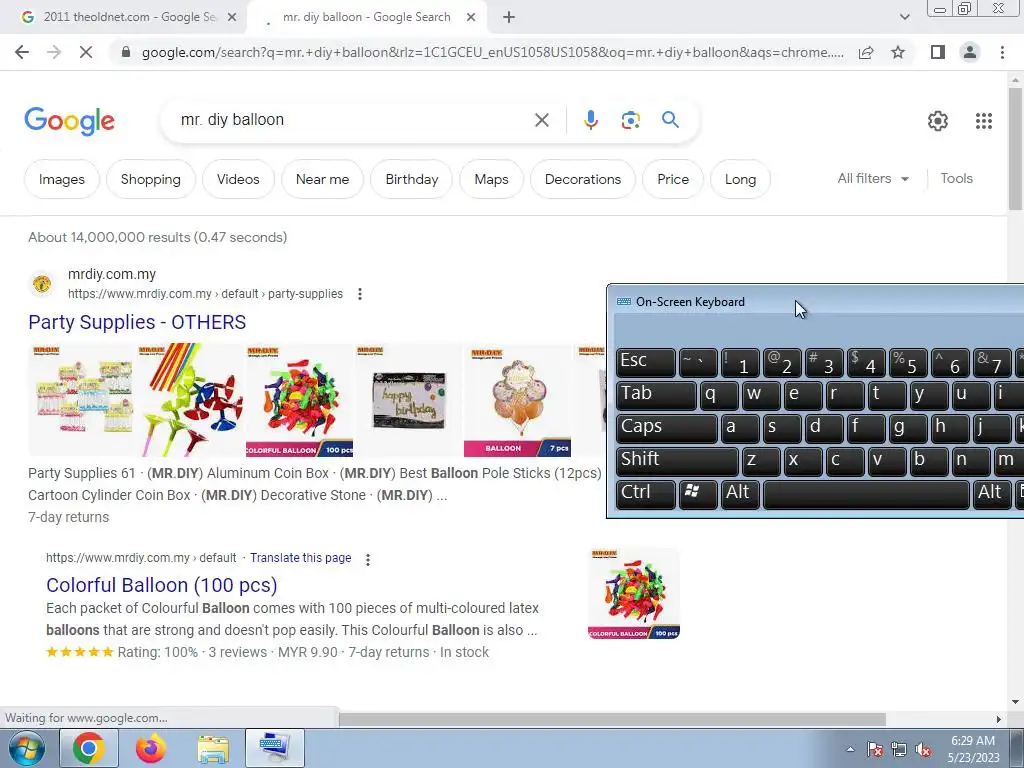Bookmark this page with star icon
Screen dimensions: 1024x768
[898, 52]
